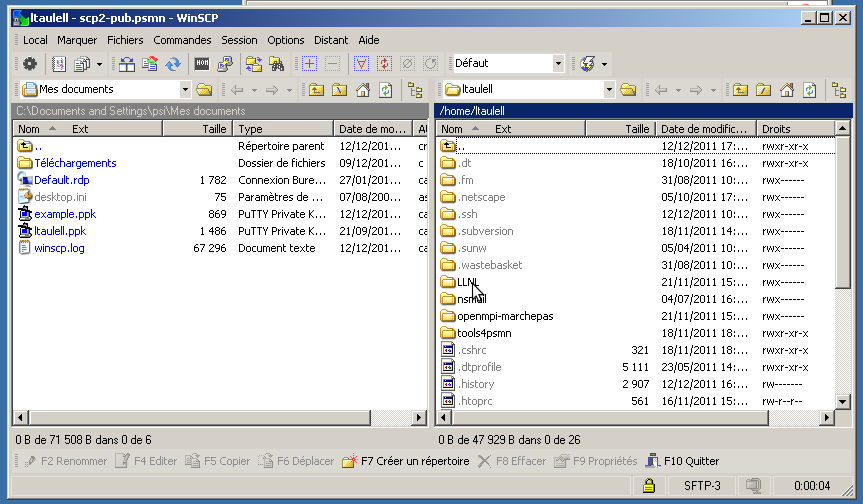Select the example.ppk file
This screenshot has width=863, height=504.
[x=65, y=214]
